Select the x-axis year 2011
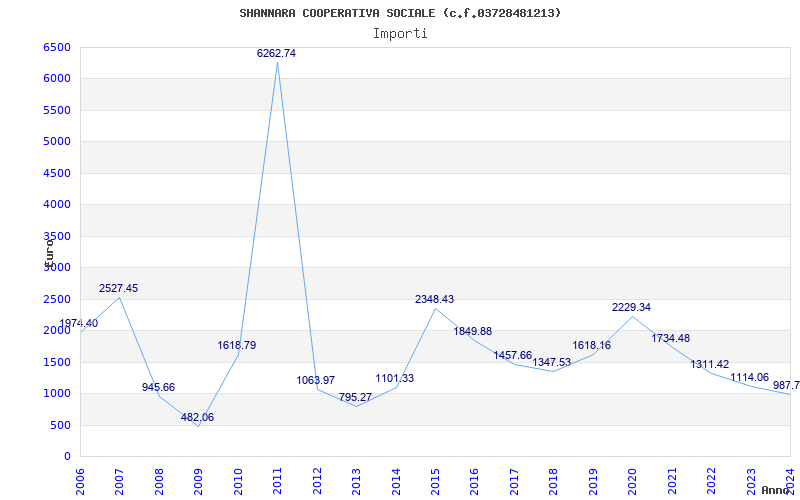Image resolution: width=800 pixels, height=500 pixels. [x=278, y=481]
